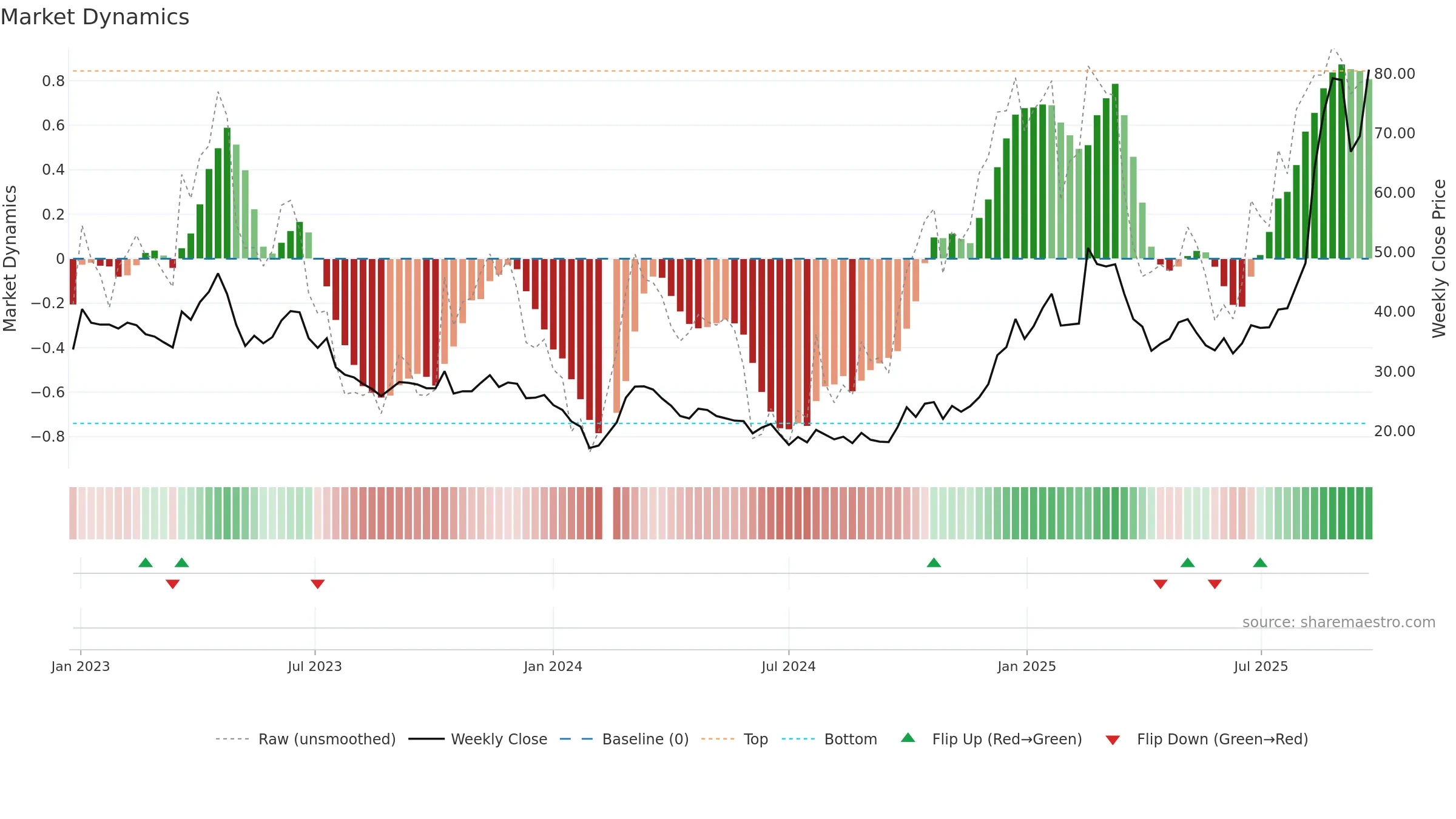
Task: Click the Weekly Close Price axis title
Action: [1439, 258]
